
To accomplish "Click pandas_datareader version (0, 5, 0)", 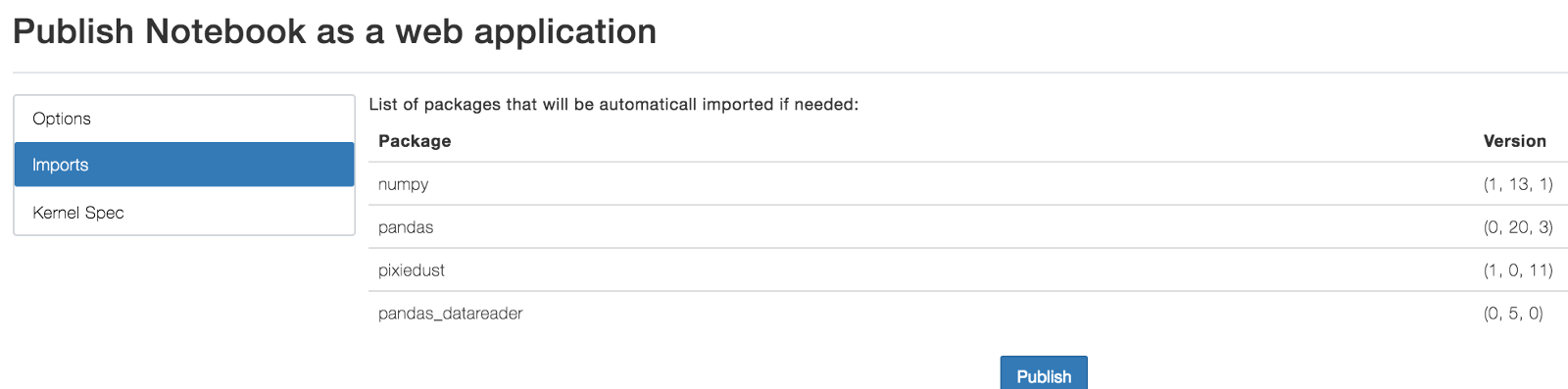I will click(x=1513, y=314).
